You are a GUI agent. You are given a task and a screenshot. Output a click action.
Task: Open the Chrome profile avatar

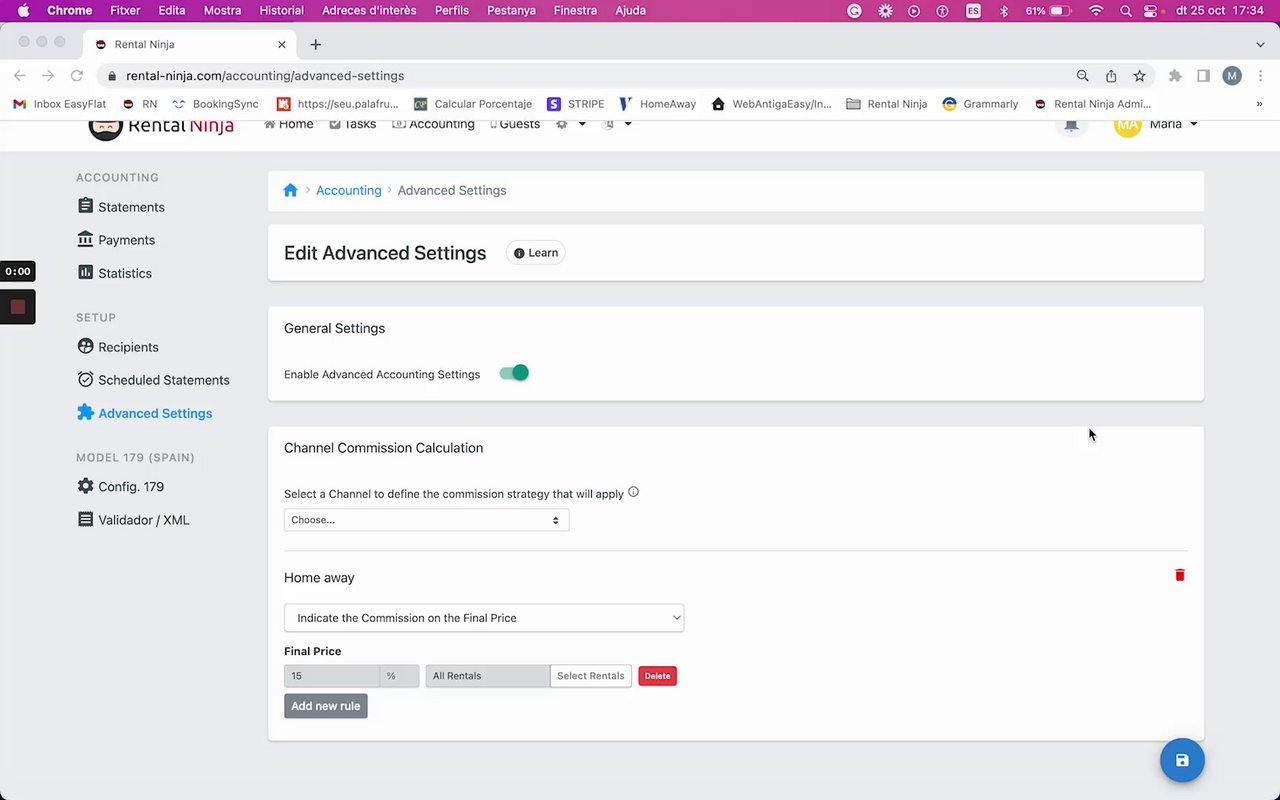[1232, 76]
